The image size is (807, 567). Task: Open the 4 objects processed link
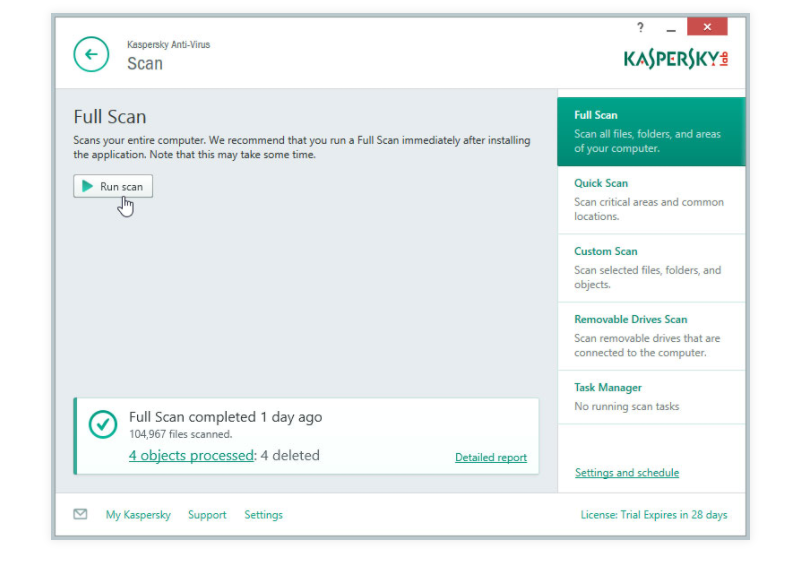point(191,455)
